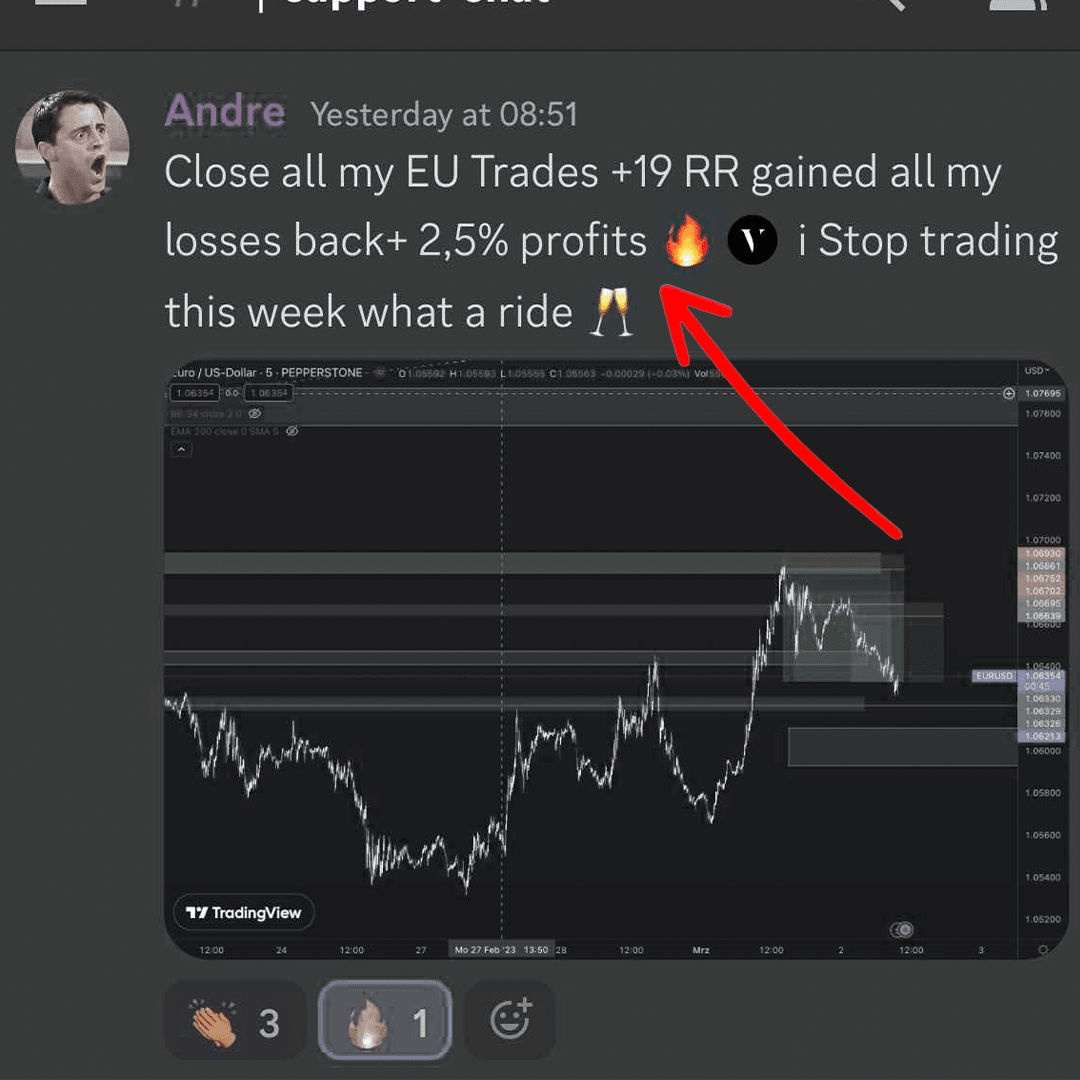Click the champagne glasses emoji
The width and height of the screenshot is (1080, 1080).
pos(611,312)
